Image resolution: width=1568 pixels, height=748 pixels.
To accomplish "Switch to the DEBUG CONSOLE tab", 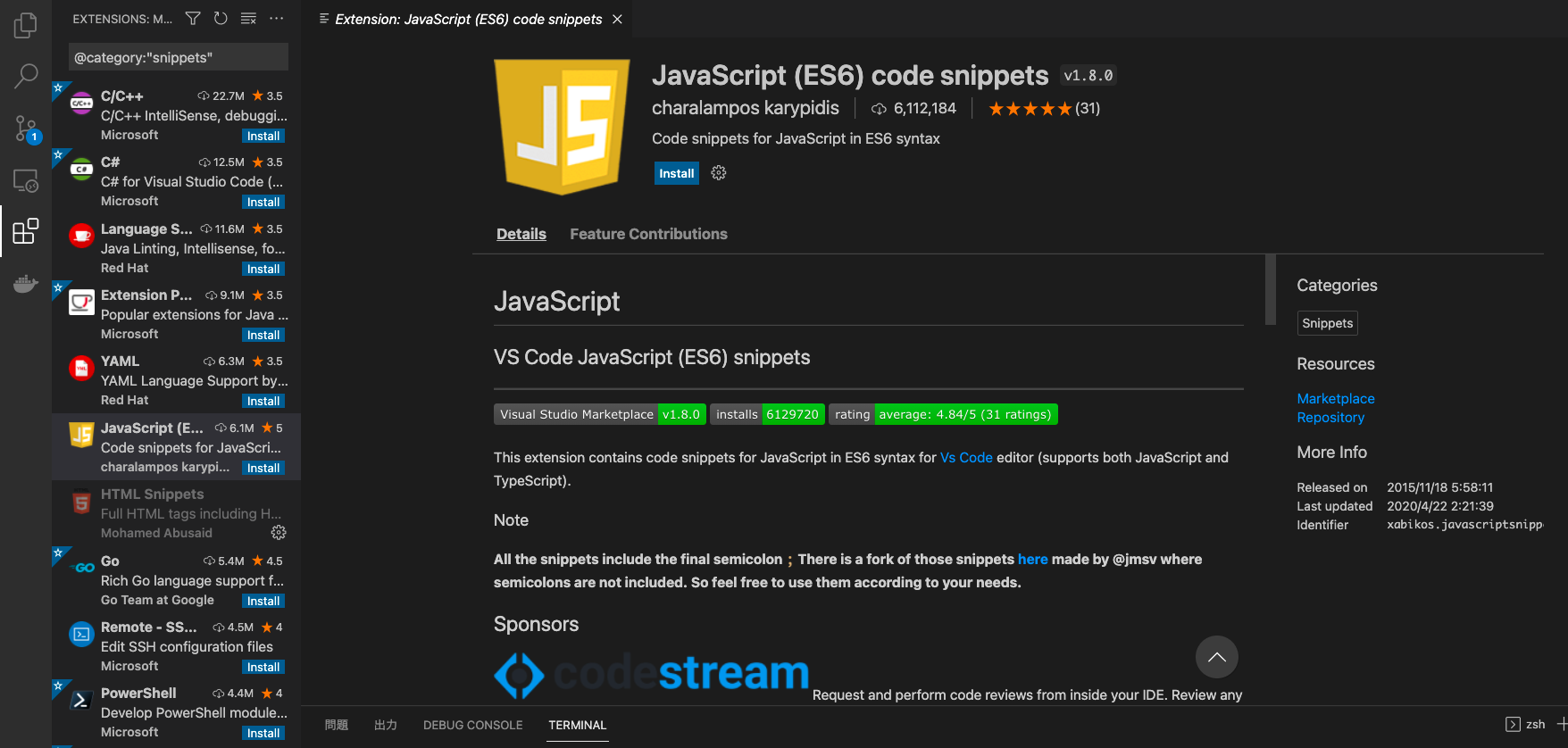I will coord(473,725).
